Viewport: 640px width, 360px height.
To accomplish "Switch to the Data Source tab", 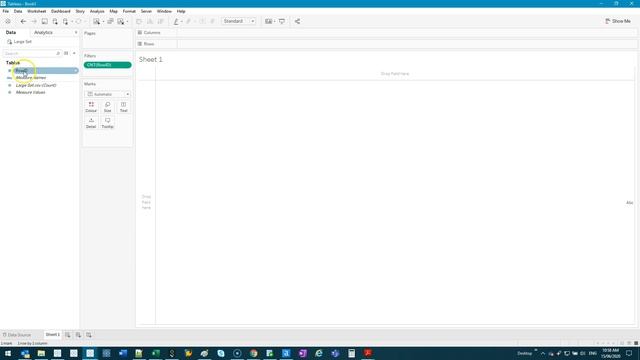I will coord(17,335).
